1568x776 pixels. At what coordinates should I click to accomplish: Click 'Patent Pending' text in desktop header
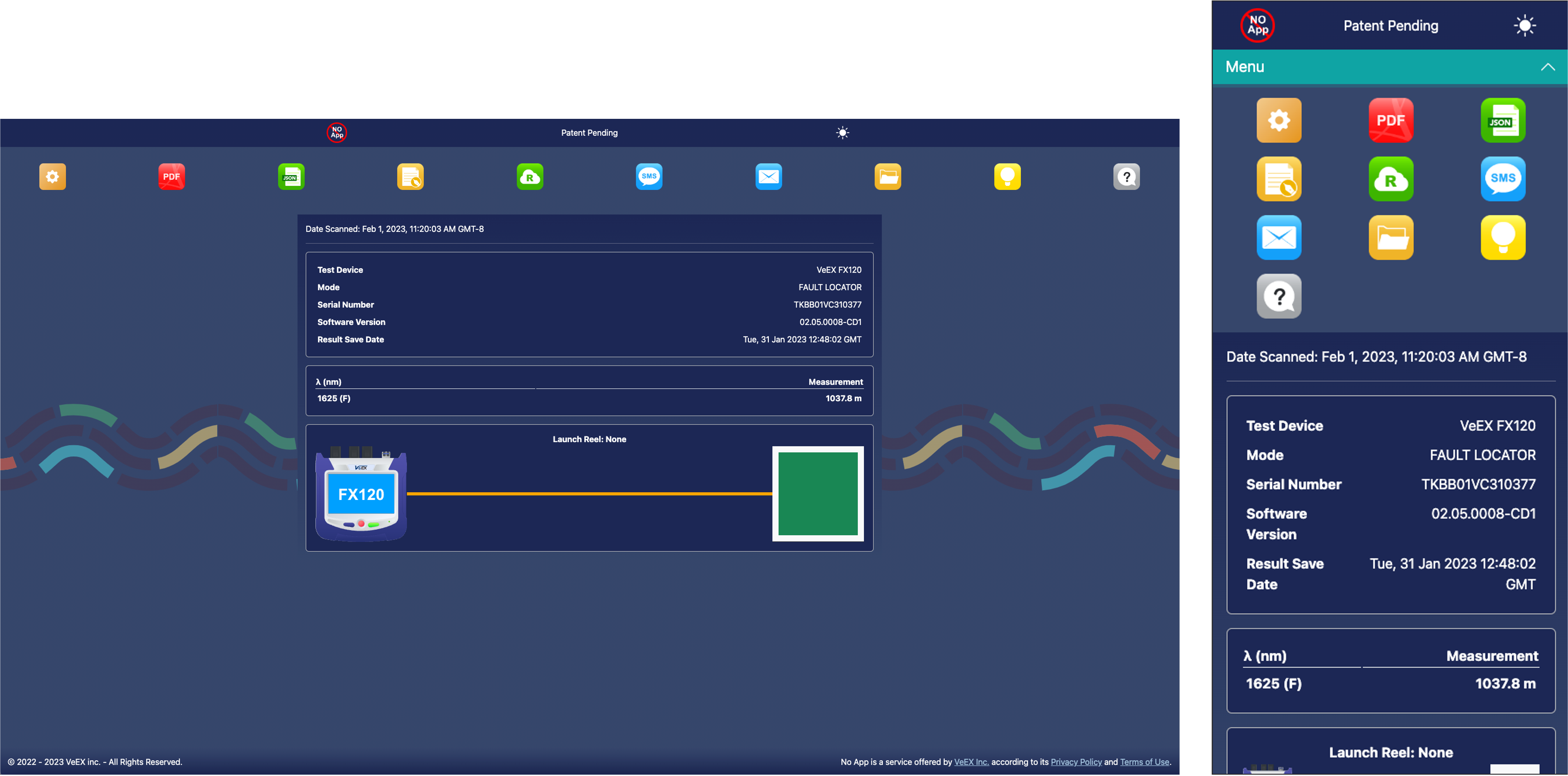coord(589,133)
